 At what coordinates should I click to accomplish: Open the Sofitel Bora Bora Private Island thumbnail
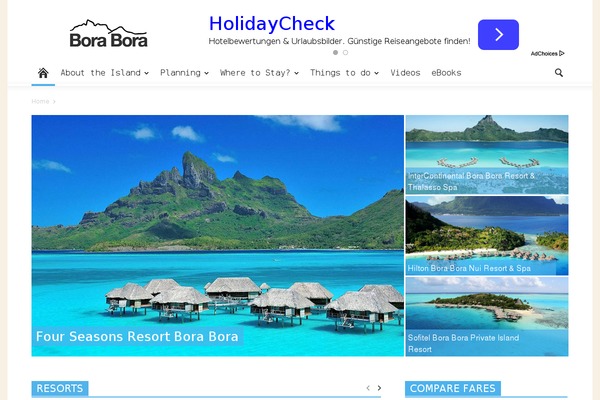[487, 317]
